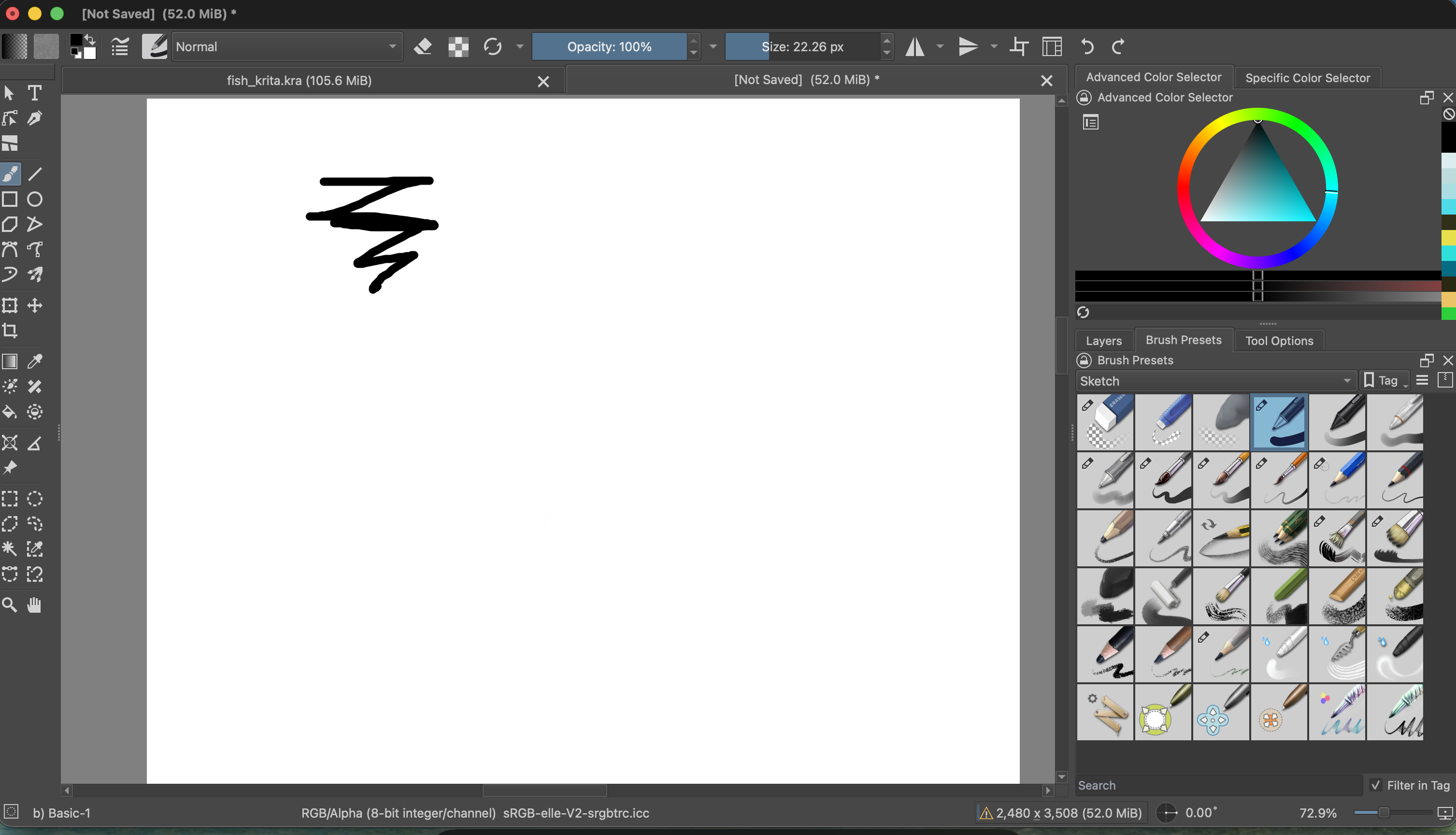Screen dimensions: 1456x835
Task: Click the Undo arrow in toolbar
Action: click(1087, 46)
